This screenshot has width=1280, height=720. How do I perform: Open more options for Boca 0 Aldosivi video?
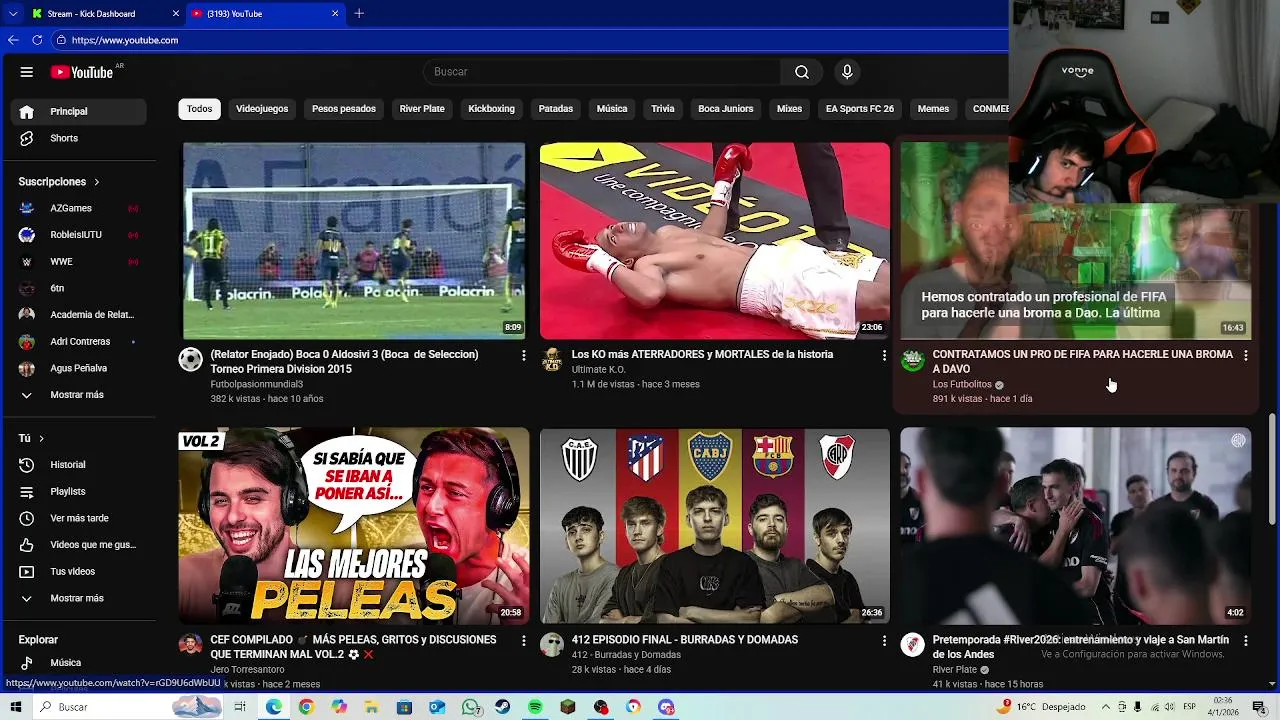point(523,355)
